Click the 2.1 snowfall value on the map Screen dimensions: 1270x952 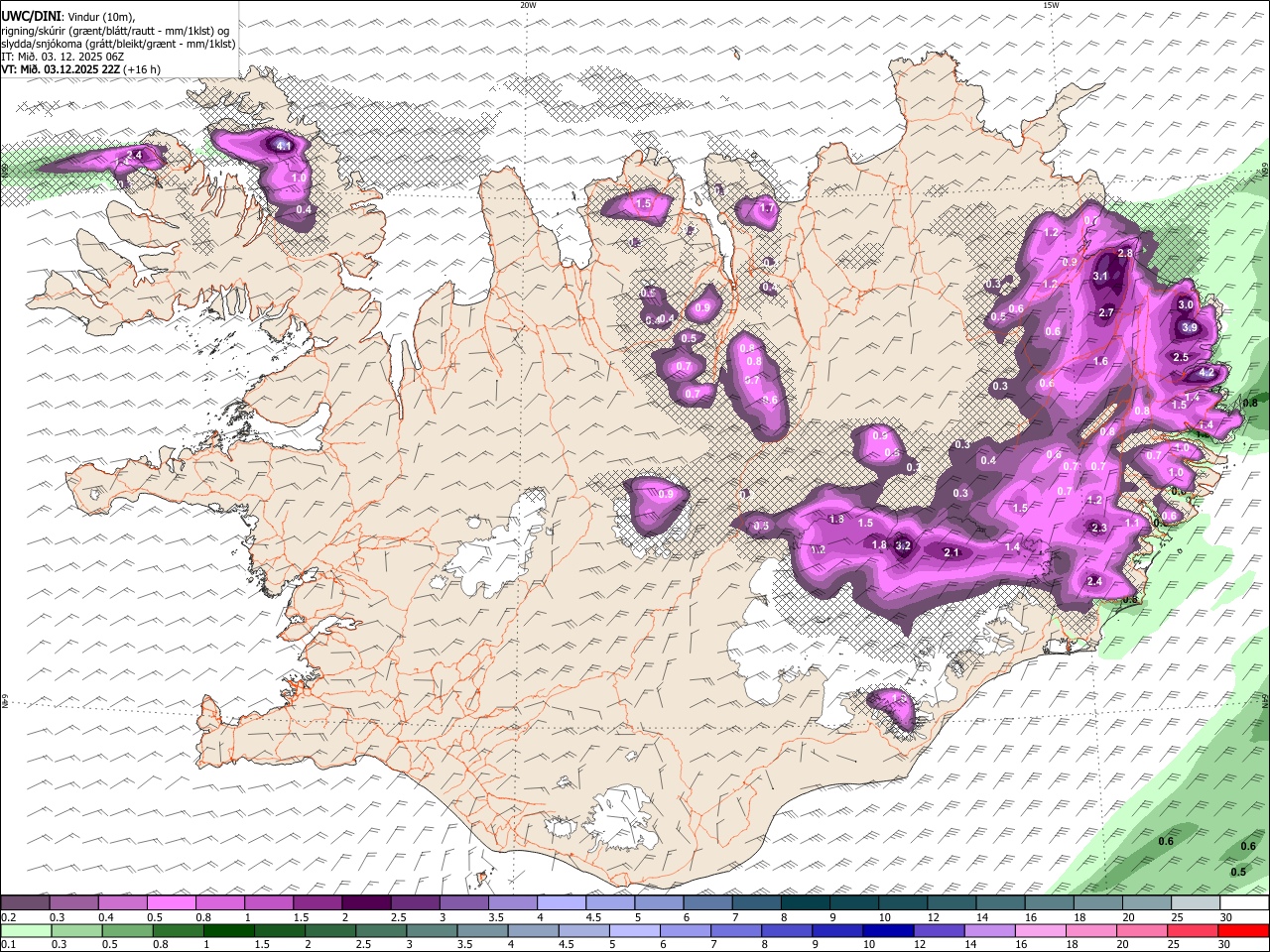pyautogui.click(x=952, y=552)
